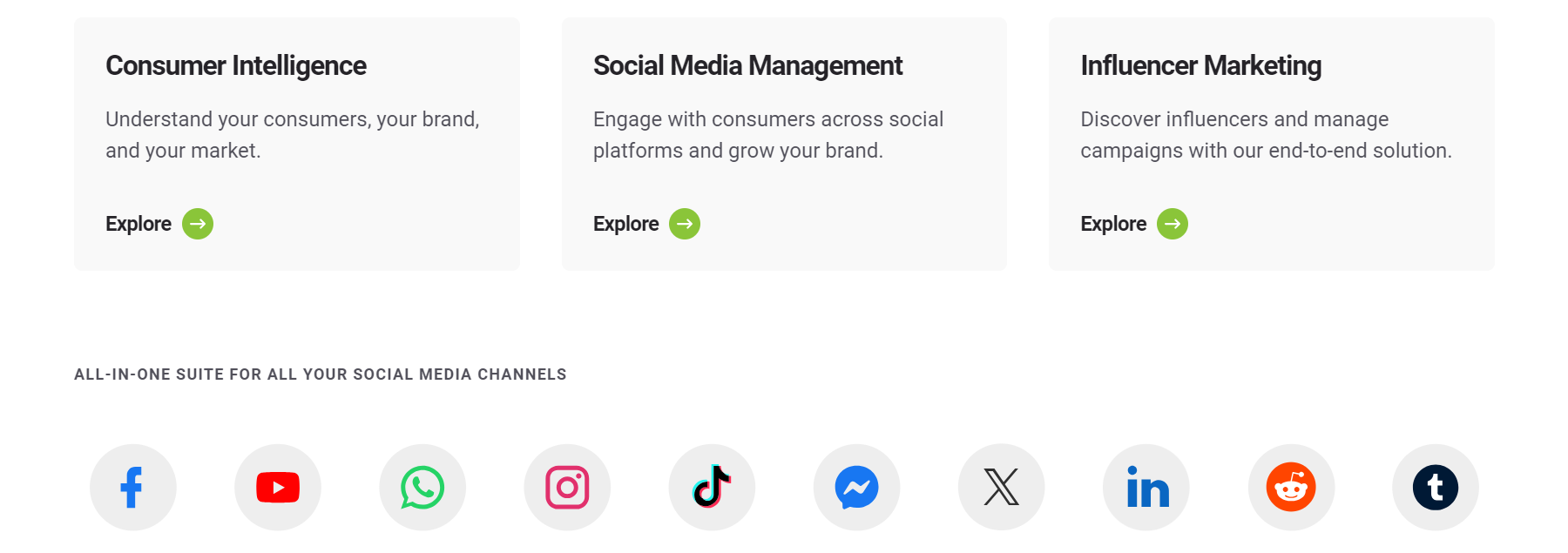The height and width of the screenshot is (553, 1568).
Task: Select the TikTok channel icon
Action: click(x=711, y=487)
